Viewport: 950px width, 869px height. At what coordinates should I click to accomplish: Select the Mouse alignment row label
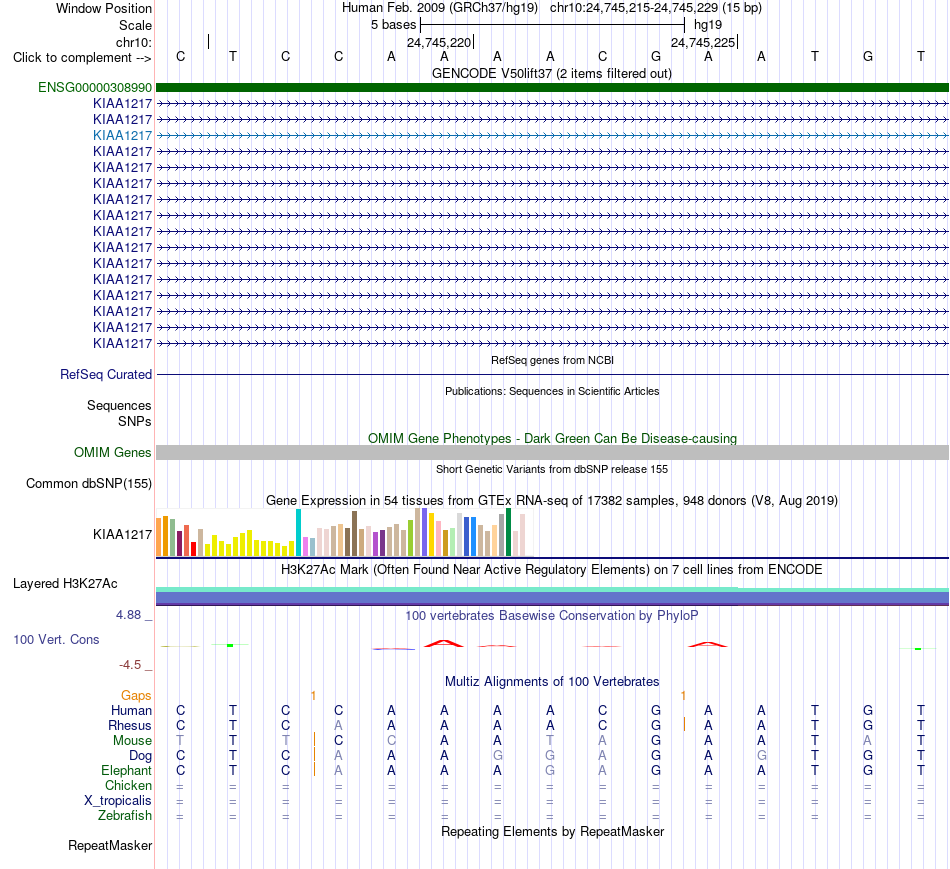coord(133,741)
